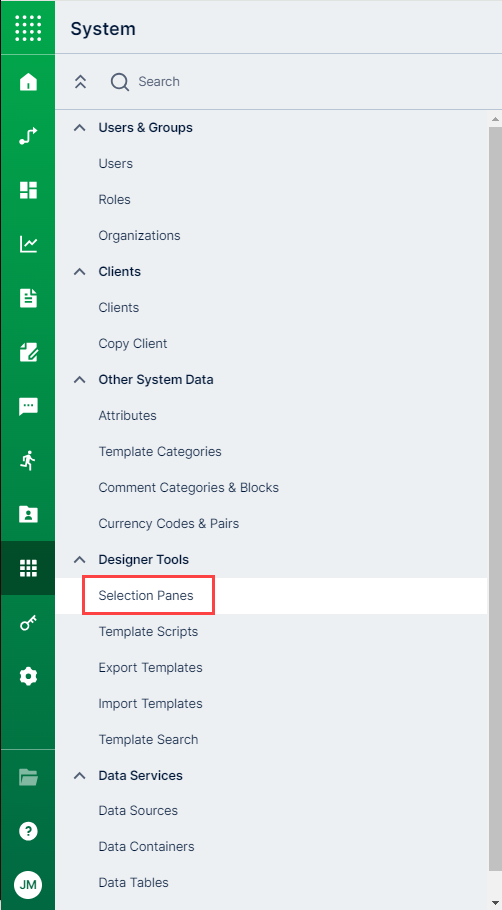This screenshot has width=502, height=910.
Task: Open the Roles link
Action: [114, 200]
